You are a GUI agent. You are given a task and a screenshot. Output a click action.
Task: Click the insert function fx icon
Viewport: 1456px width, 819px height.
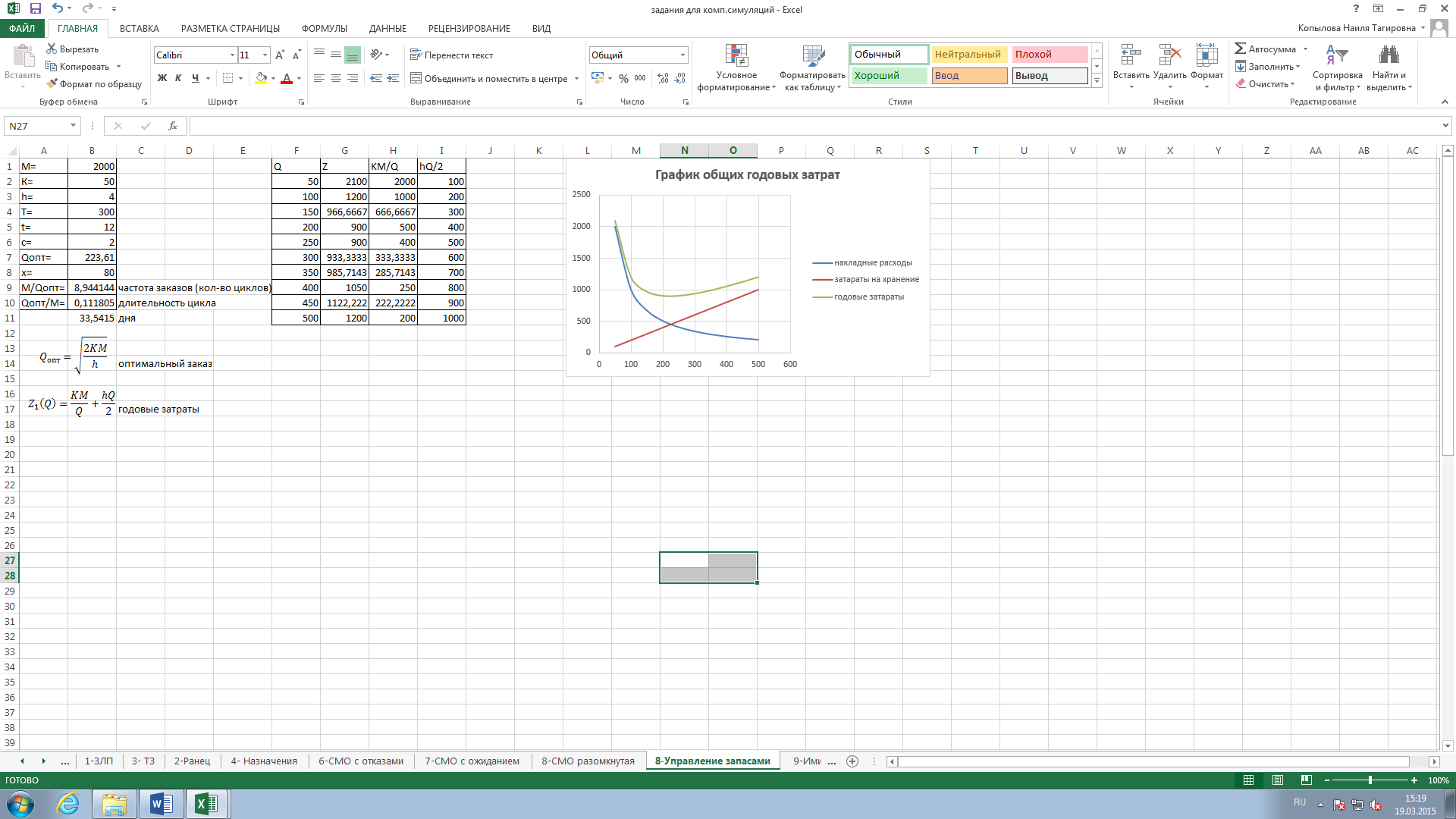(173, 126)
